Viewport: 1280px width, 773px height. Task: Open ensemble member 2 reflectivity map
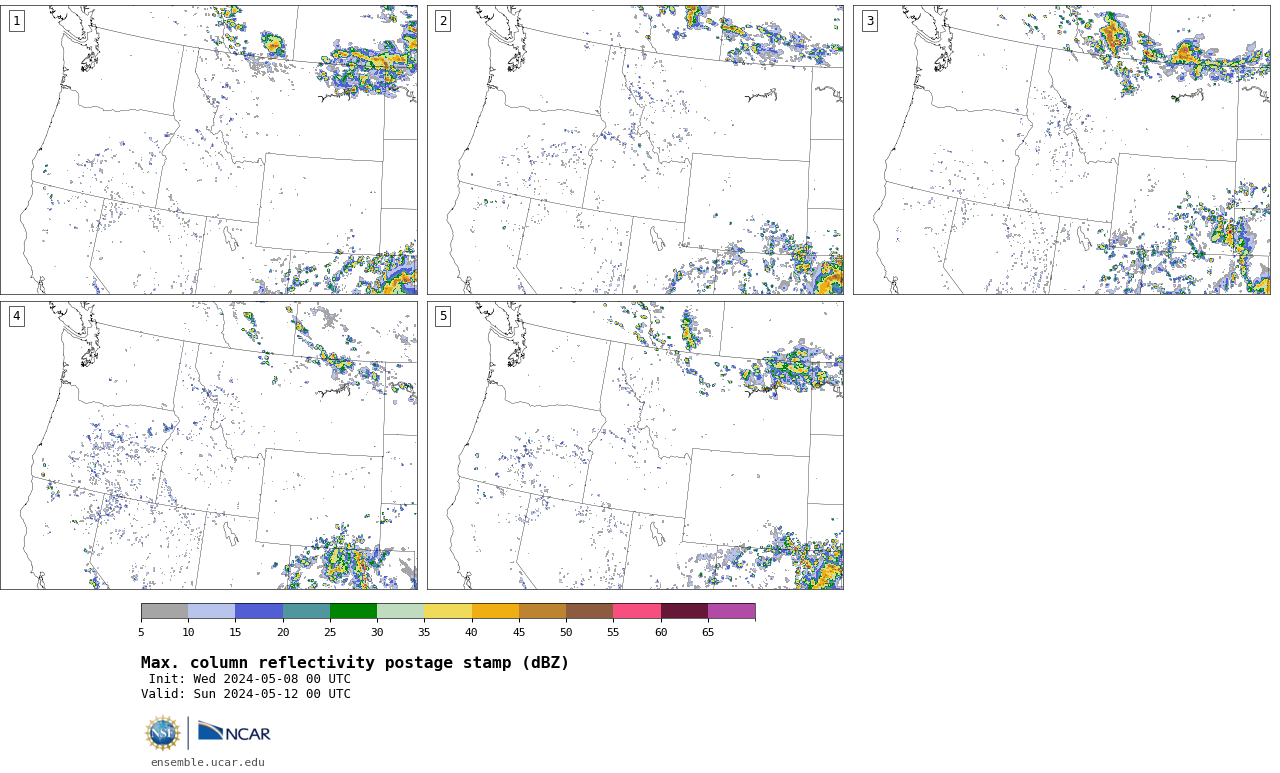click(635, 150)
